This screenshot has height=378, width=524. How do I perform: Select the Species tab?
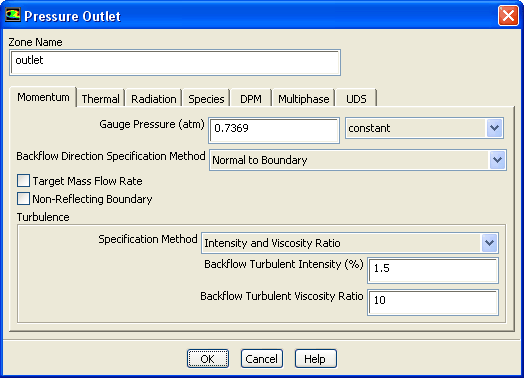[206, 99]
